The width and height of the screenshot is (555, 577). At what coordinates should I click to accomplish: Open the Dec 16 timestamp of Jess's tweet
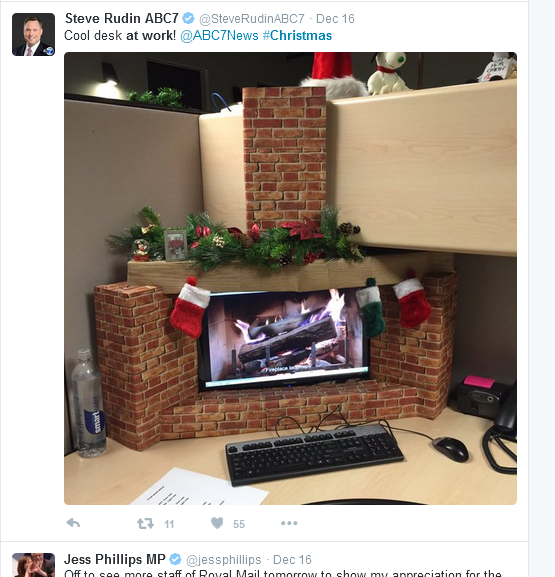click(292, 560)
